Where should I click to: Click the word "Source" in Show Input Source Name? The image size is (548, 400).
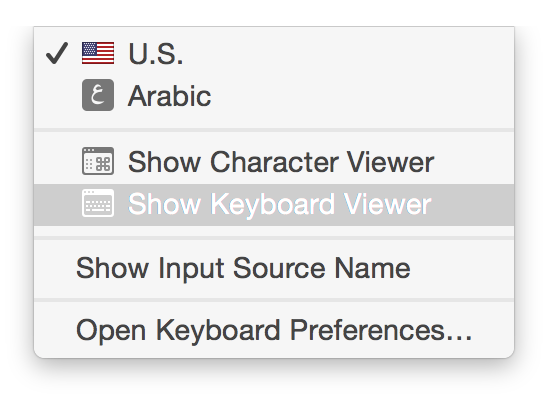point(279,268)
